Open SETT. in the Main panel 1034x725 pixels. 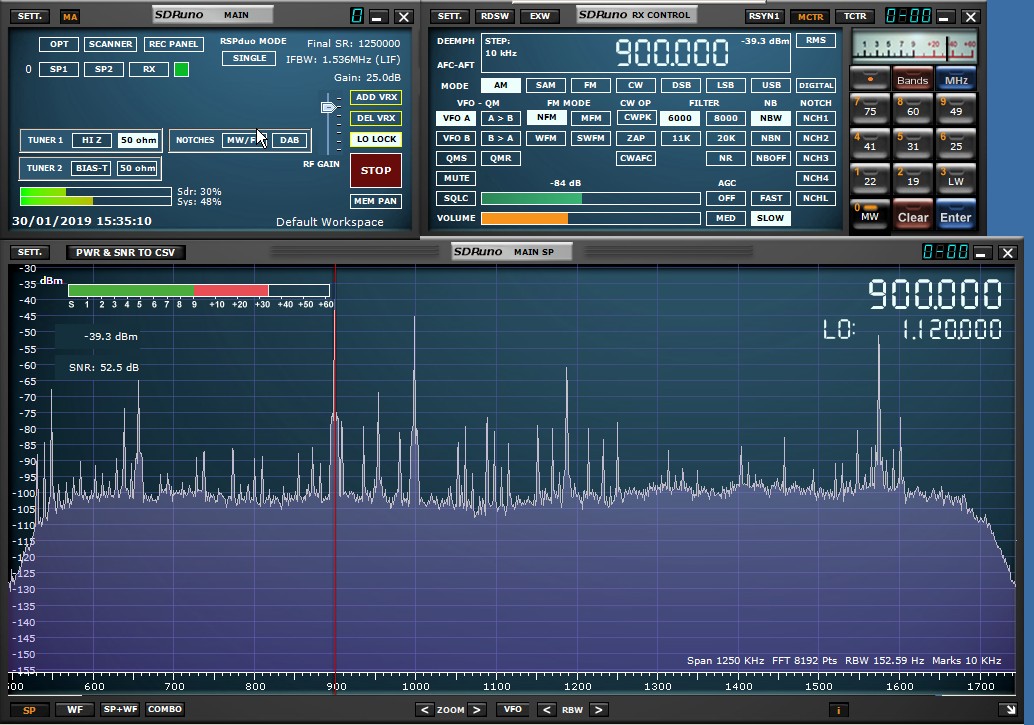pyautogui.click(x=30, y=16)
